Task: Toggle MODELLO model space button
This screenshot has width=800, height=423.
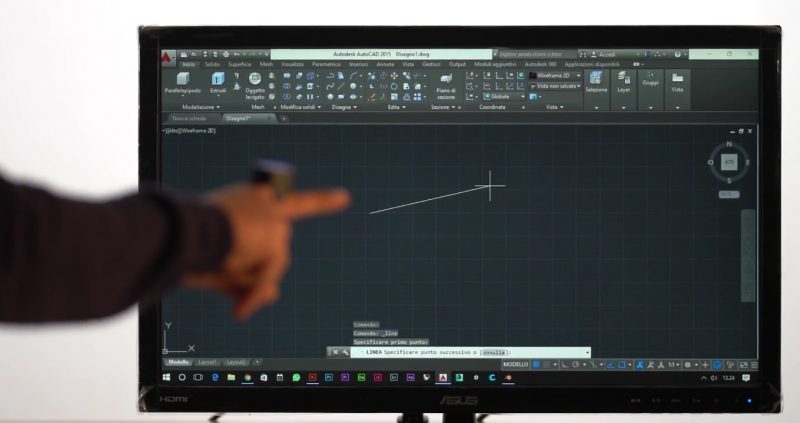Action: point(515,365)
